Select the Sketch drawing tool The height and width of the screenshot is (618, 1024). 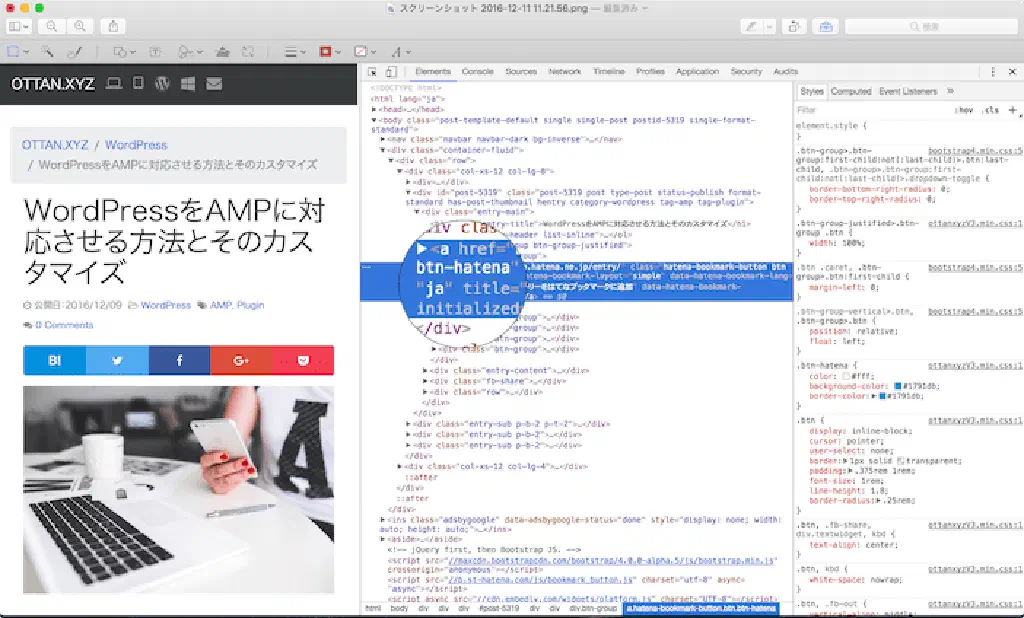pyautogui.click(x=73, y=51)
